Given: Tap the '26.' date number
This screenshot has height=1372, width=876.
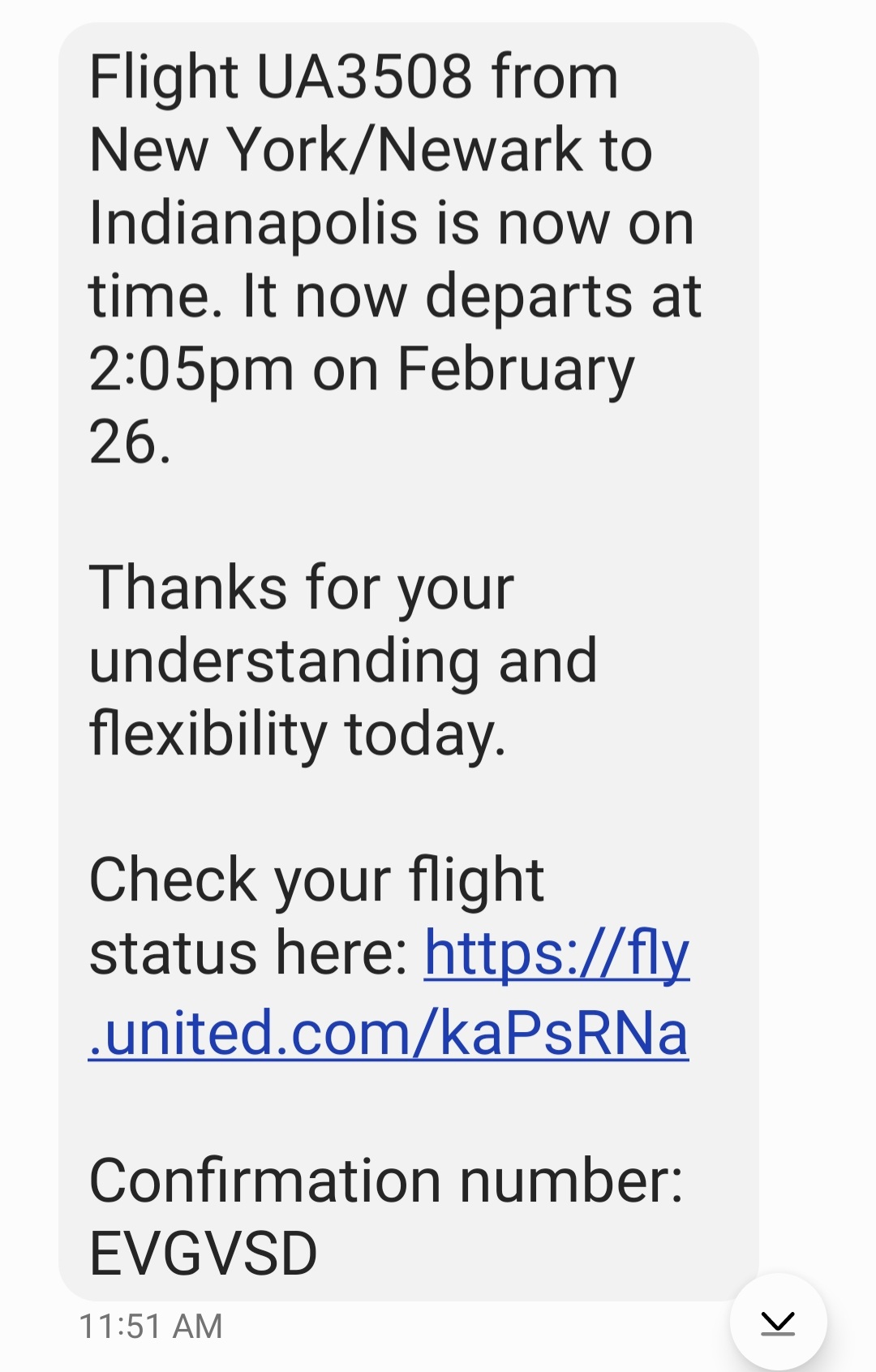Looking at the screenshot, I should (130, 443).
